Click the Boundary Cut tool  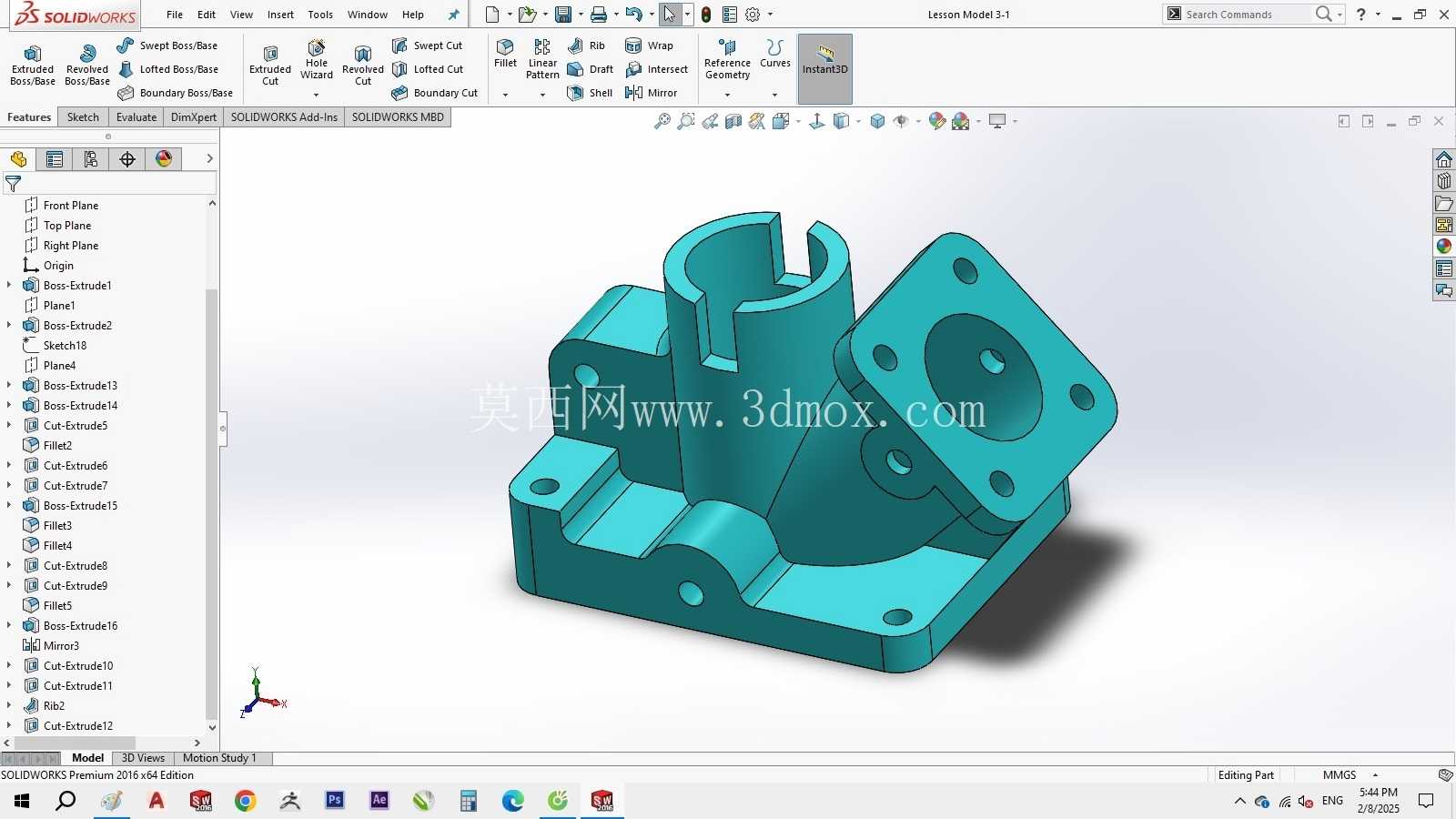tap(434, 93)
